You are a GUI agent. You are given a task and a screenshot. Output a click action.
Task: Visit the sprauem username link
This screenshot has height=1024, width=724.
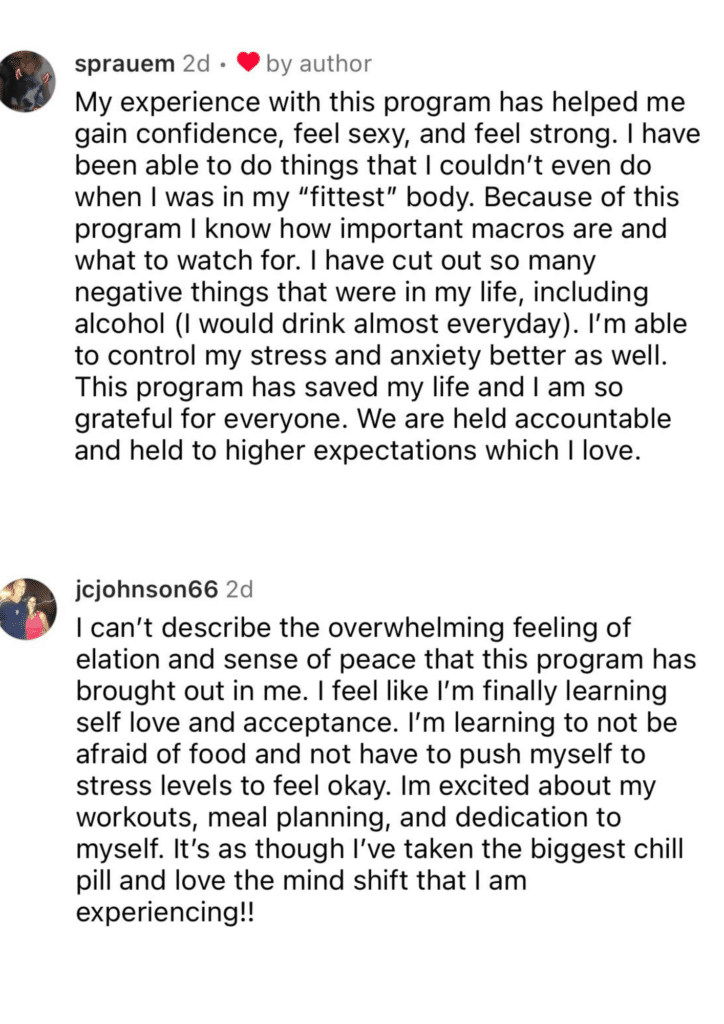[x=125, y=63]
